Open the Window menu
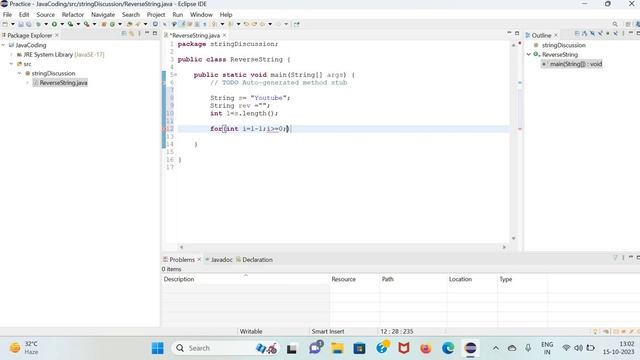The width and height of the screenshot is (640, 360). pyautogui.click(x=201, y=14)
